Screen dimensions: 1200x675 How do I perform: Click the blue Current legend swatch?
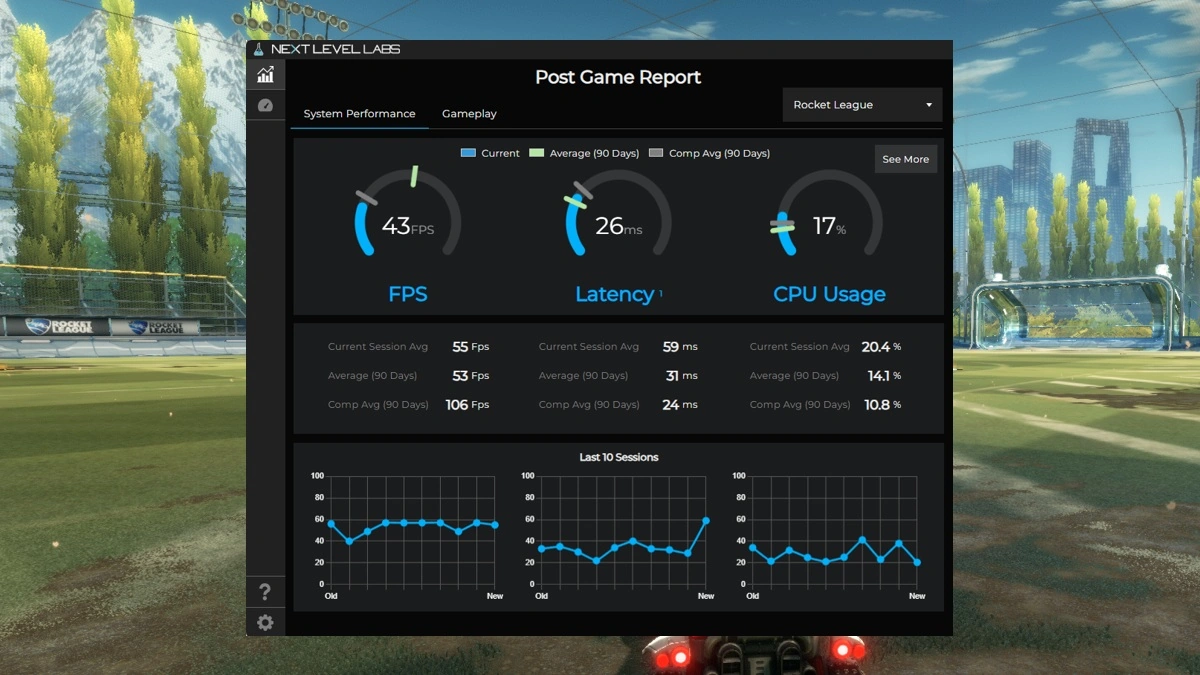468,153
